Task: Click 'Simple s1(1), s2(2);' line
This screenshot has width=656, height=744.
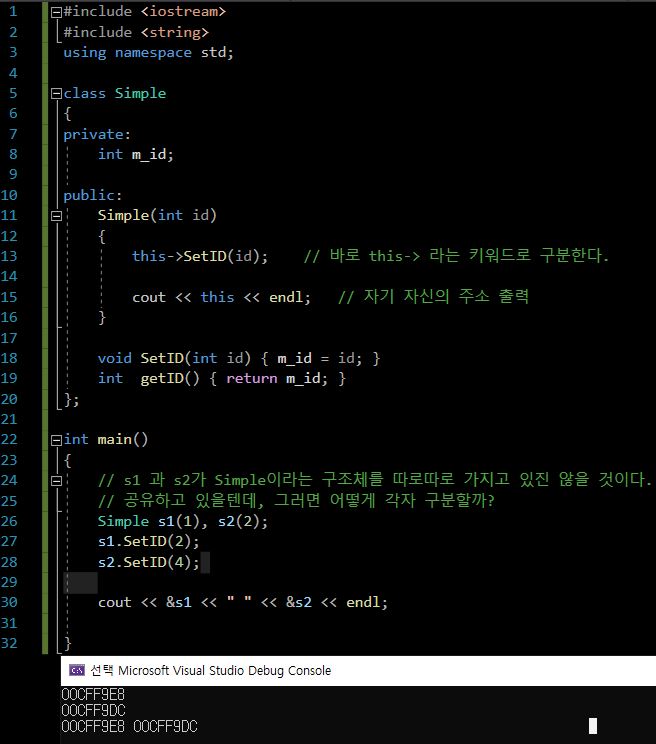Action: point(183,521)
